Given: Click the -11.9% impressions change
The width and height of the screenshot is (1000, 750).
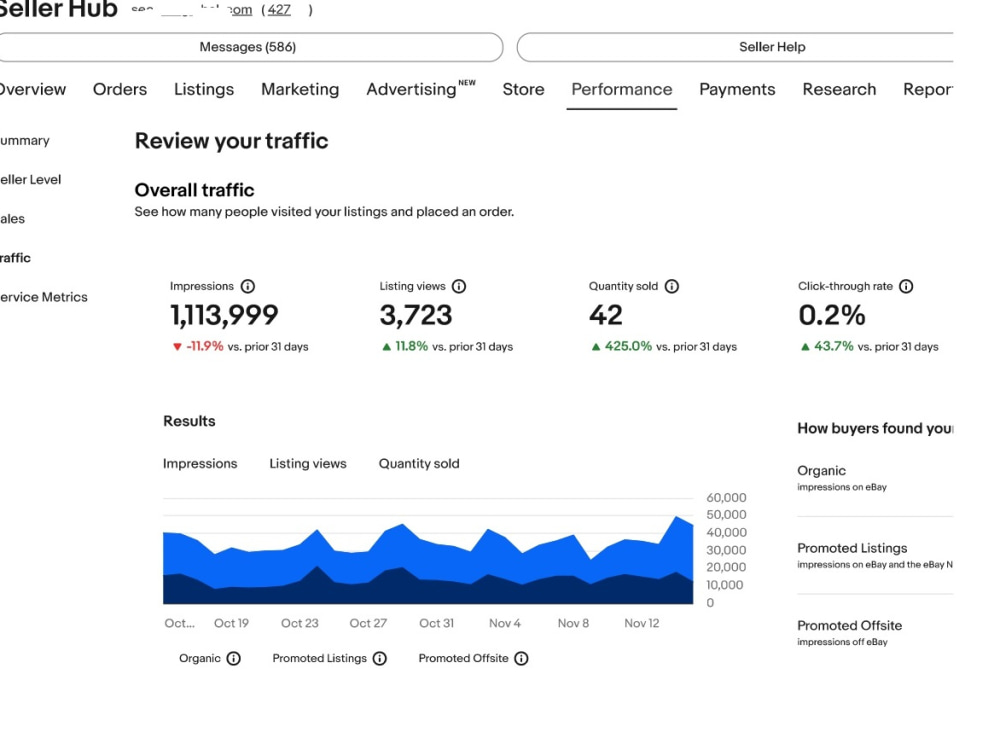Looking at the screenshot, I should [x=204, y=346].
